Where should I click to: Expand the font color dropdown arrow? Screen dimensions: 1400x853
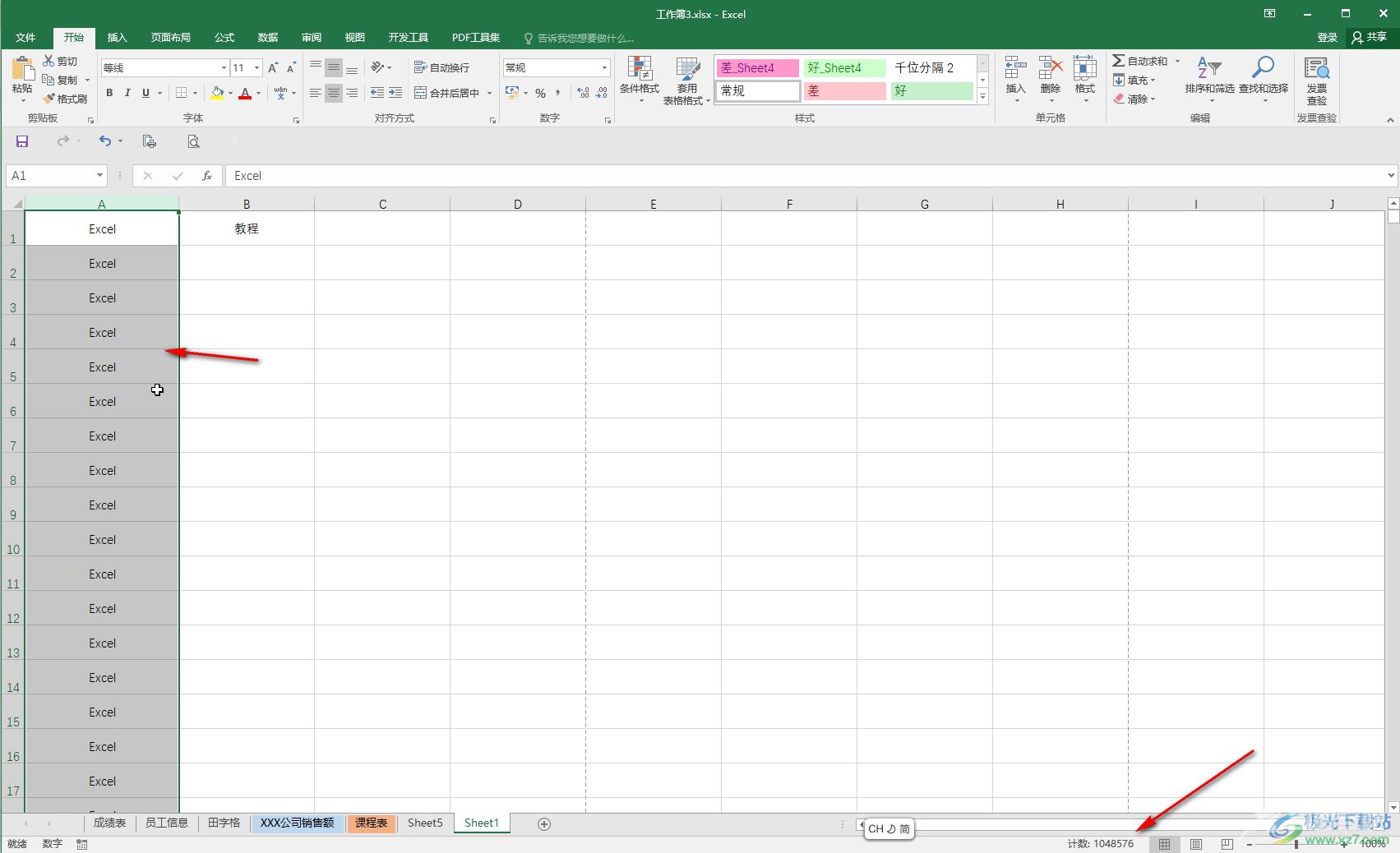pyautogui.click(x=258, y=93)
